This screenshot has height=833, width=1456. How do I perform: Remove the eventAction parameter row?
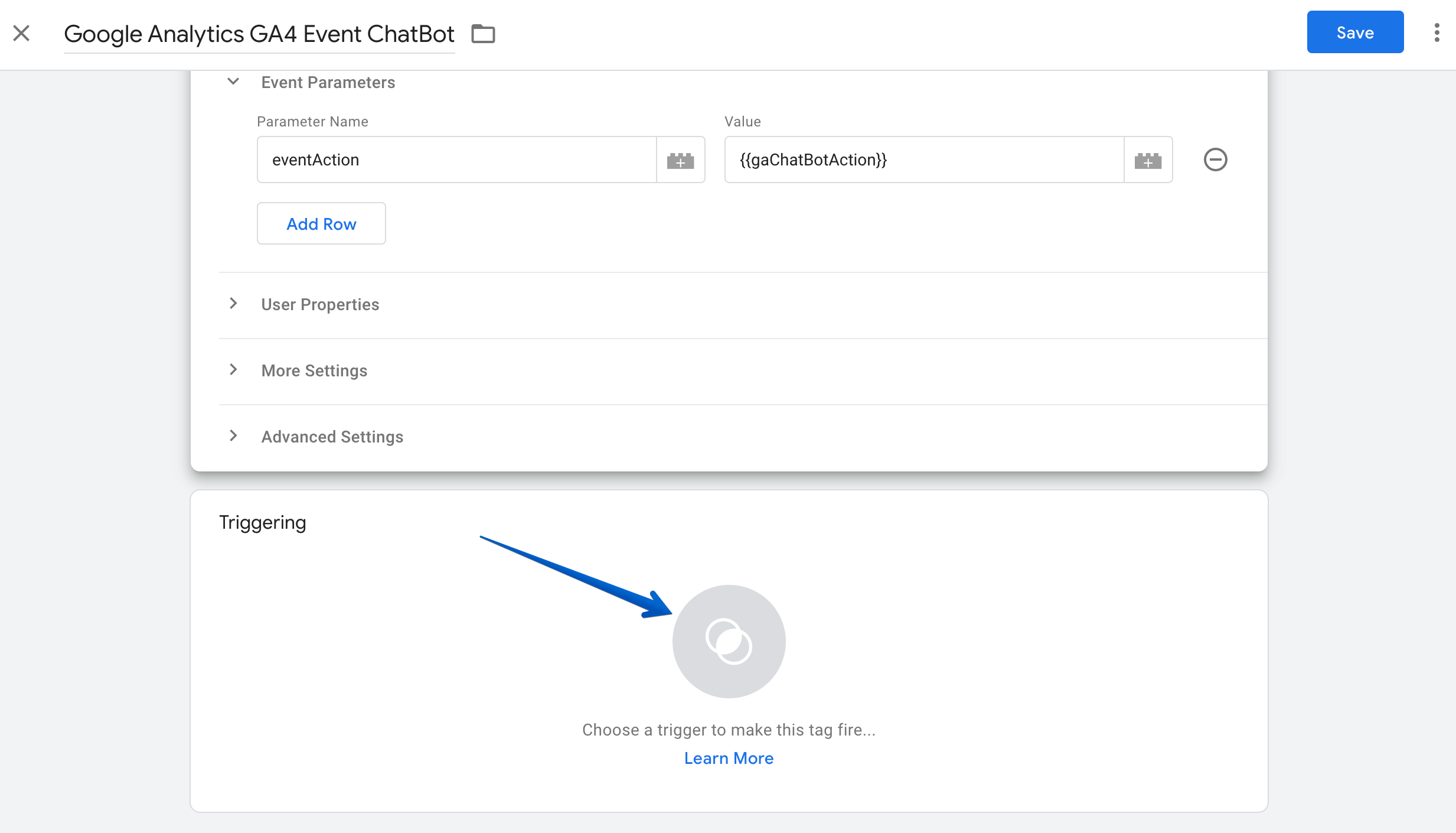click(1215, 160)
